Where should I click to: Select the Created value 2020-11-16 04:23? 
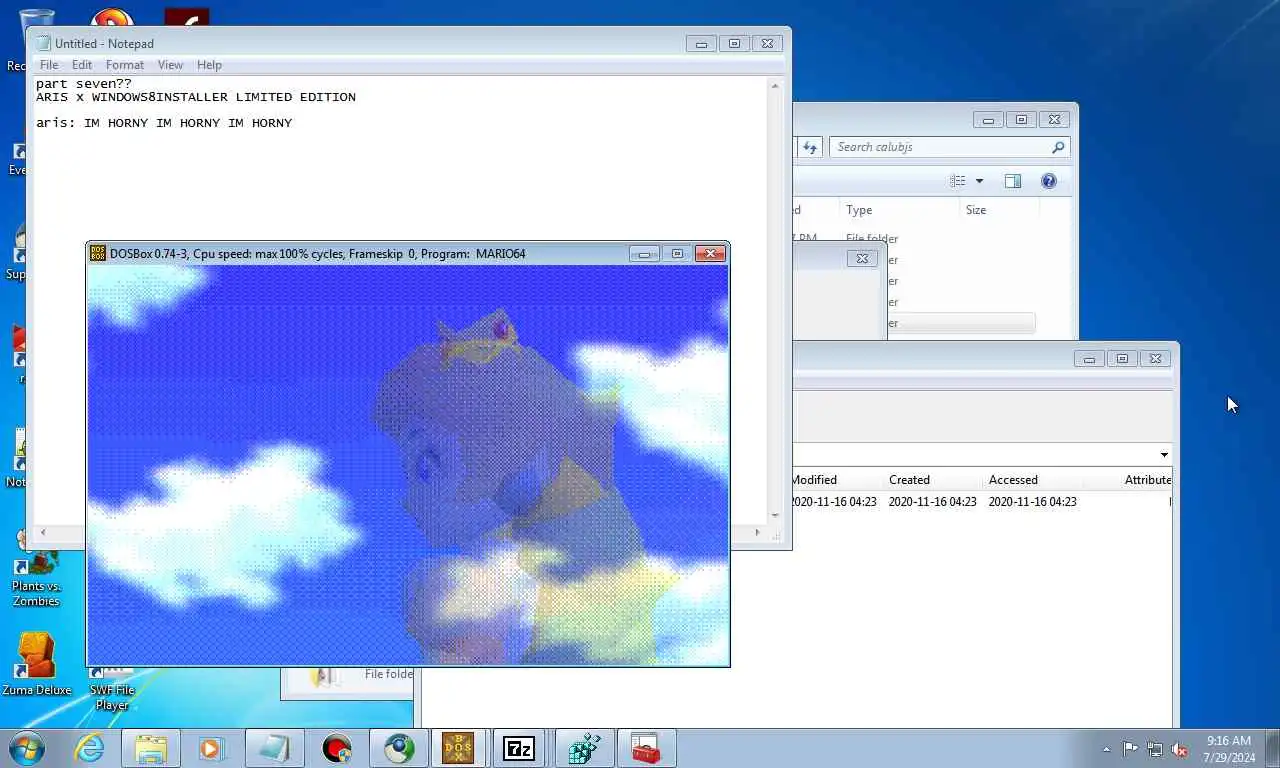click(933, 502)
